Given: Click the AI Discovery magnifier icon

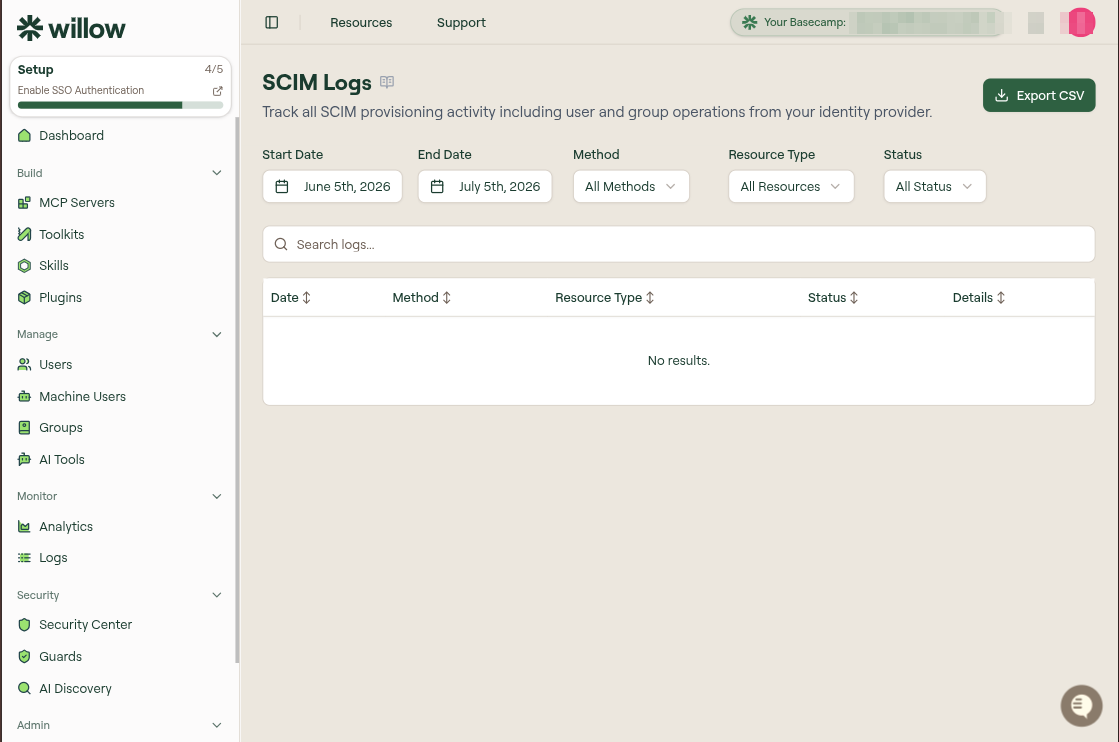Looking at the screenshot, I should [x=24, y=688].
